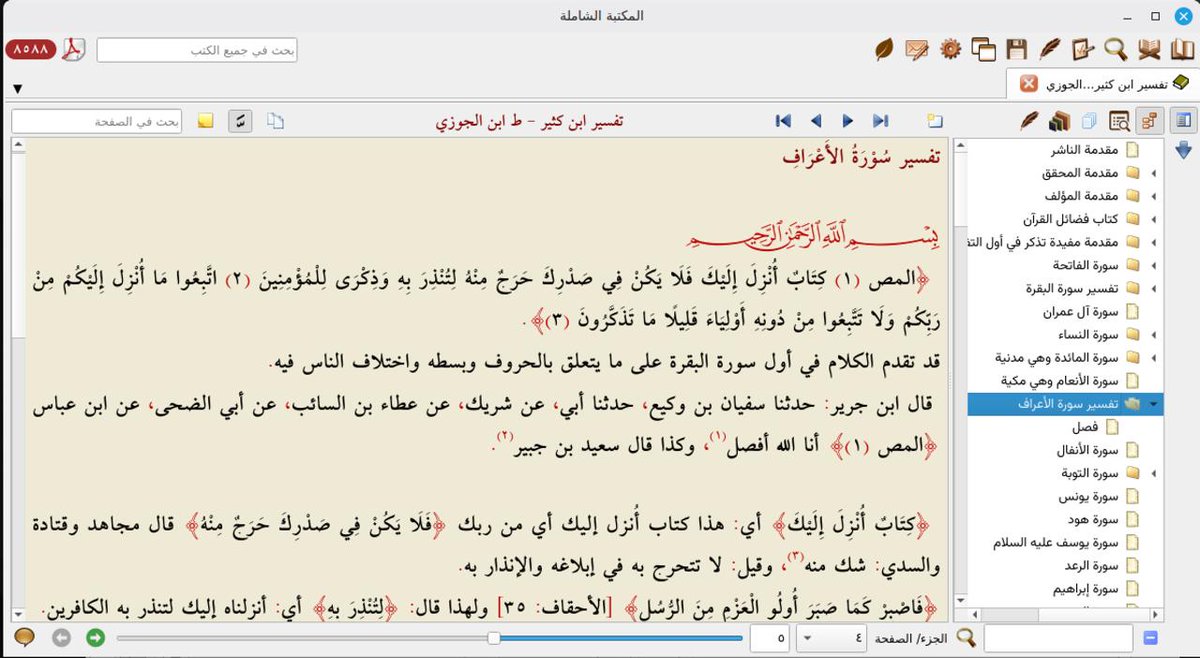This screenshot has height=658, width=1200.
Task: Select 'مقدمة الناشر' in the tree
Action: (1084, 150)
